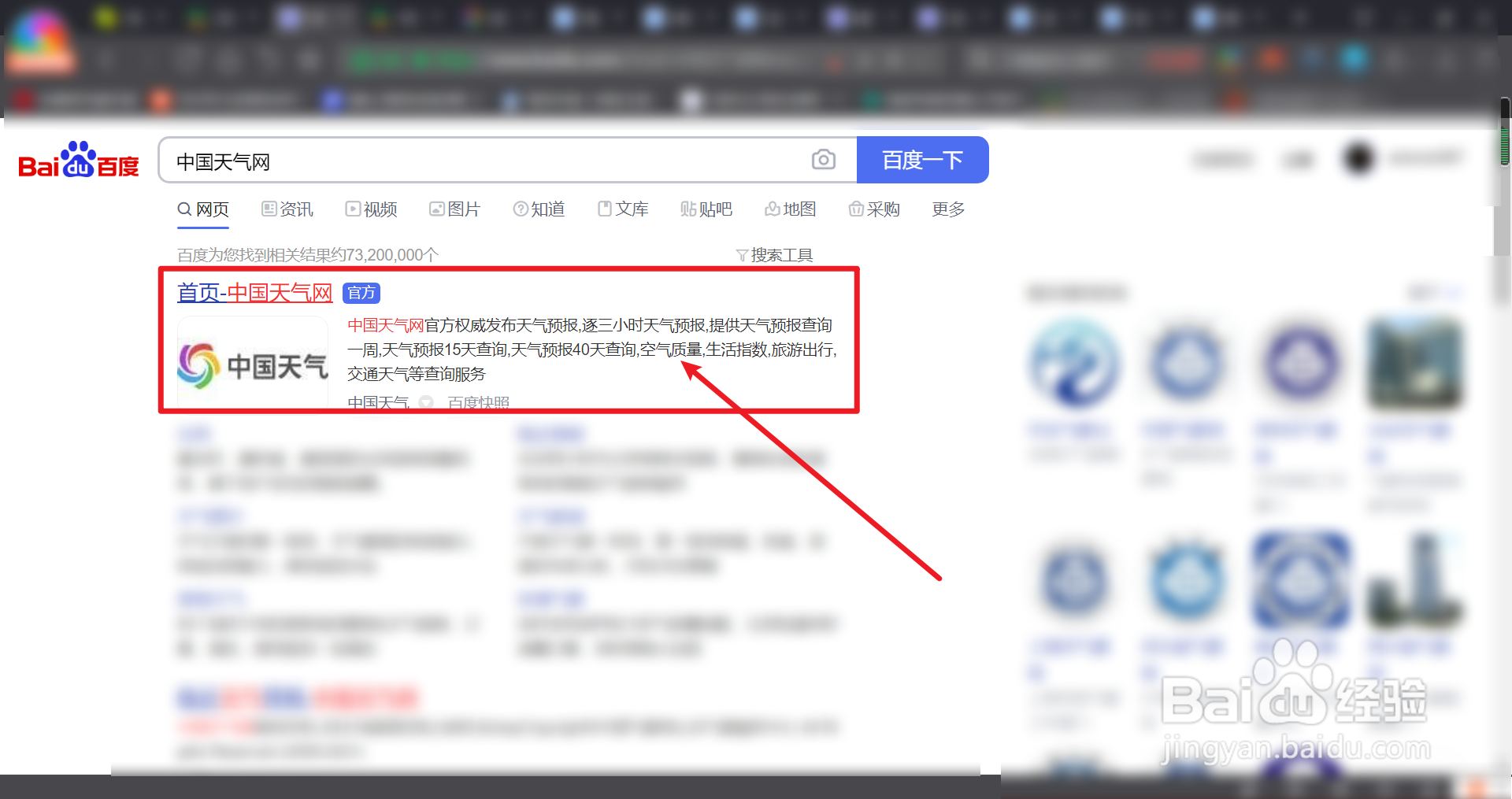Open camera image search icon
Screen dimensions: 1512x799
pos(824,160)
